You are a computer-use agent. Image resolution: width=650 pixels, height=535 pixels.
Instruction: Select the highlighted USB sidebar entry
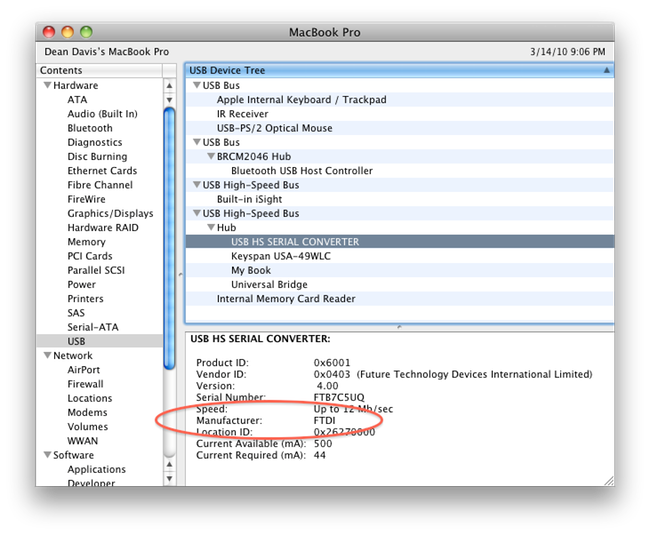tap(99, 341)
